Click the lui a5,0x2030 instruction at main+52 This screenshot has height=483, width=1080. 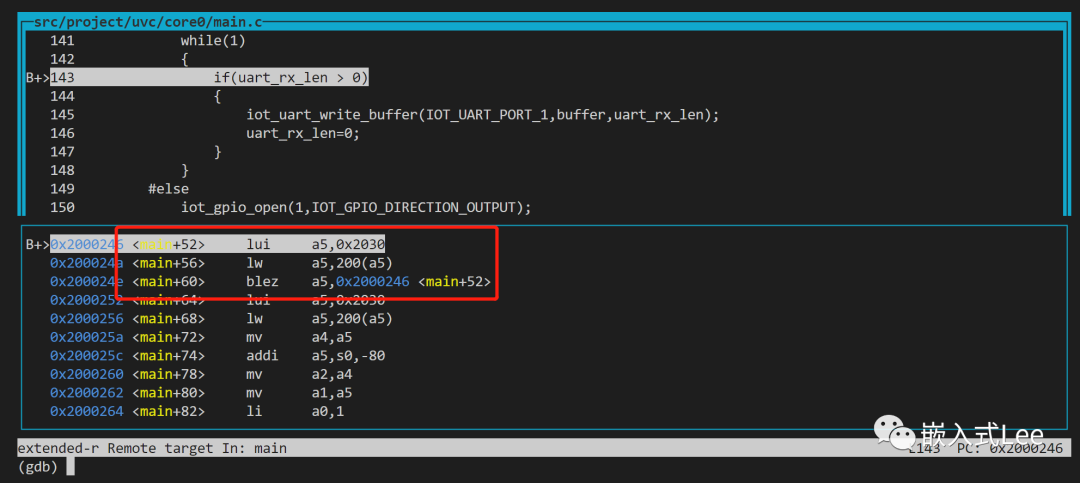click(x=315, y=244)
